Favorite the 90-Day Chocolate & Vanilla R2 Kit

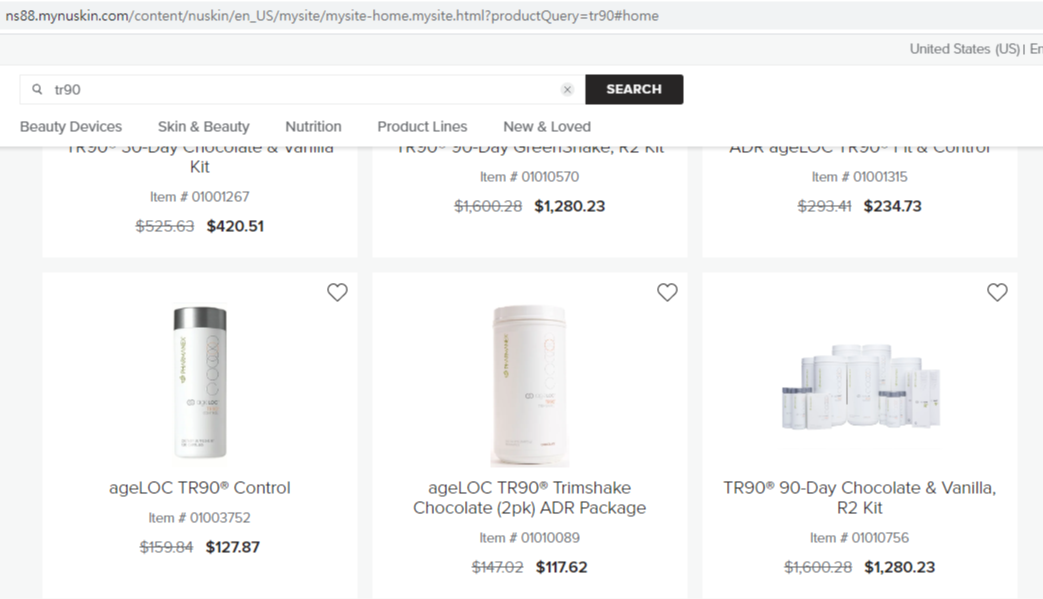[x=997, y=292]
